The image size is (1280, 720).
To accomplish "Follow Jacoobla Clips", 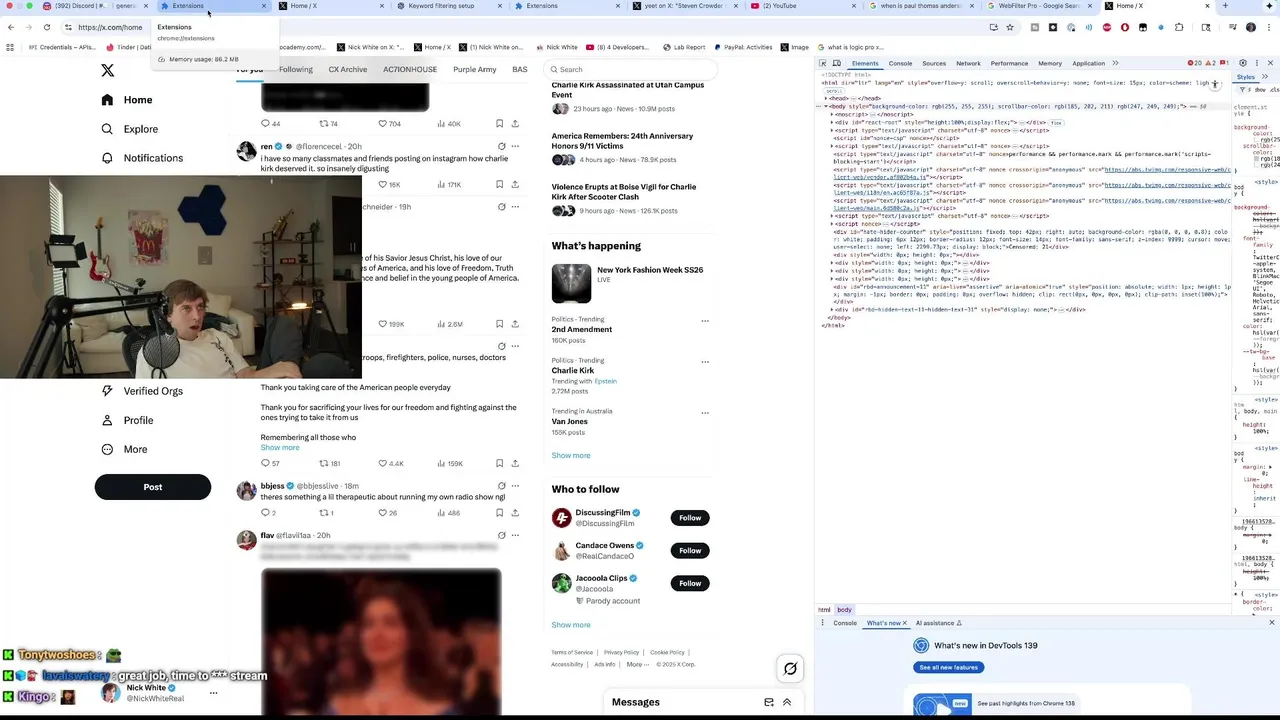I will [x=690, y=584].
